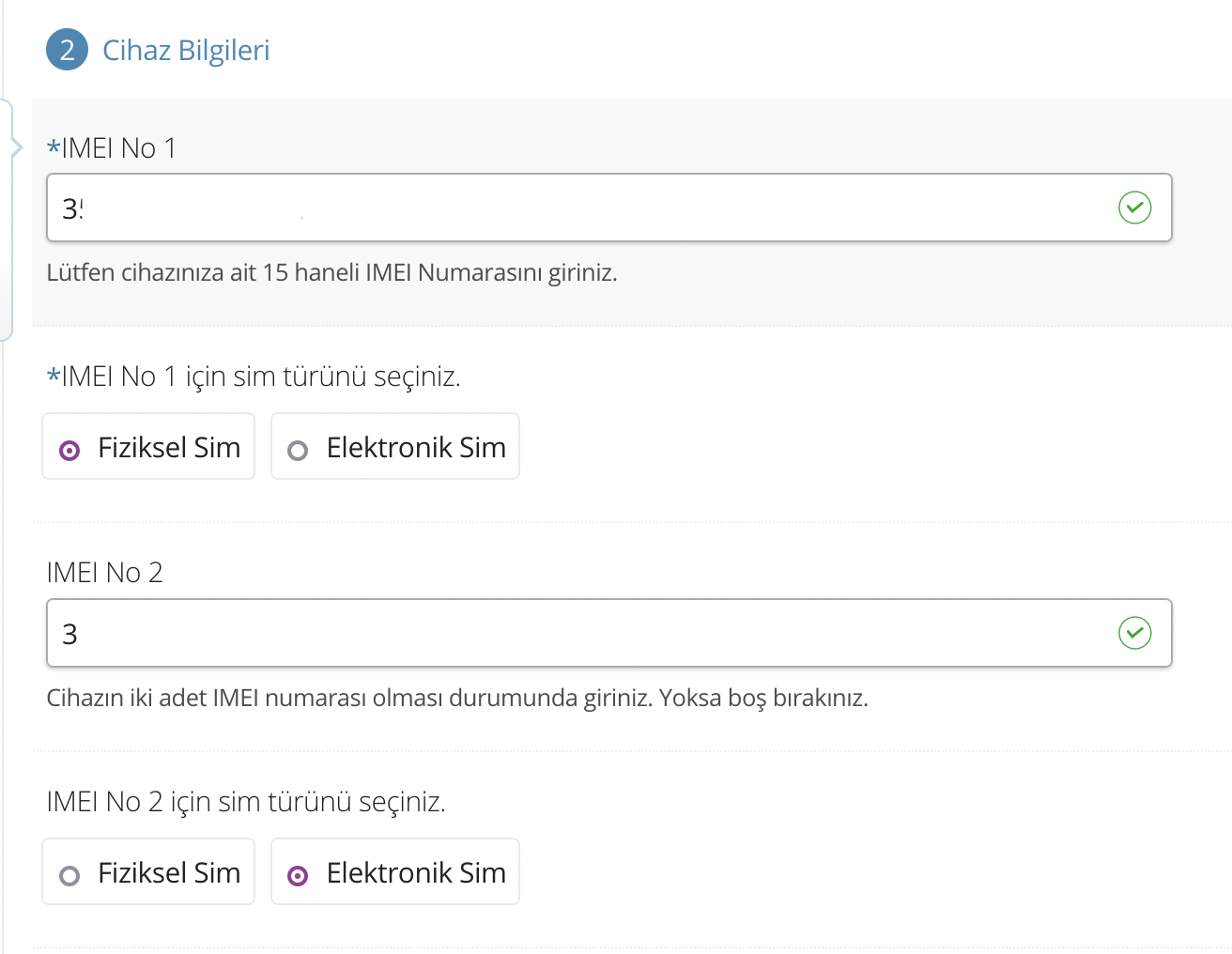Click the 'IMEI No 1 için sim türünü seçiniz' label
This screenshot has height=954, width=1232.
pyautogui.click(x=261, y=377)
